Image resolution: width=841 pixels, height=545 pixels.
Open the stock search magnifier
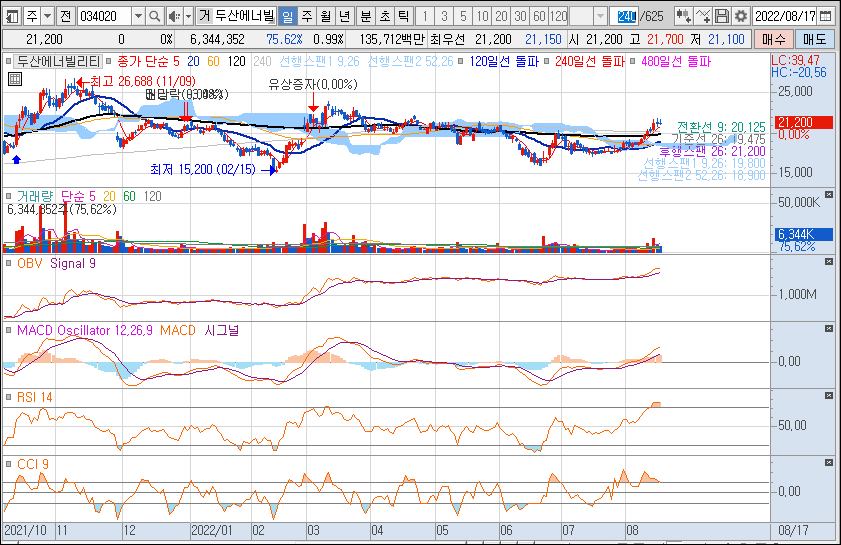pyautogui.click(x=154, y=17)
